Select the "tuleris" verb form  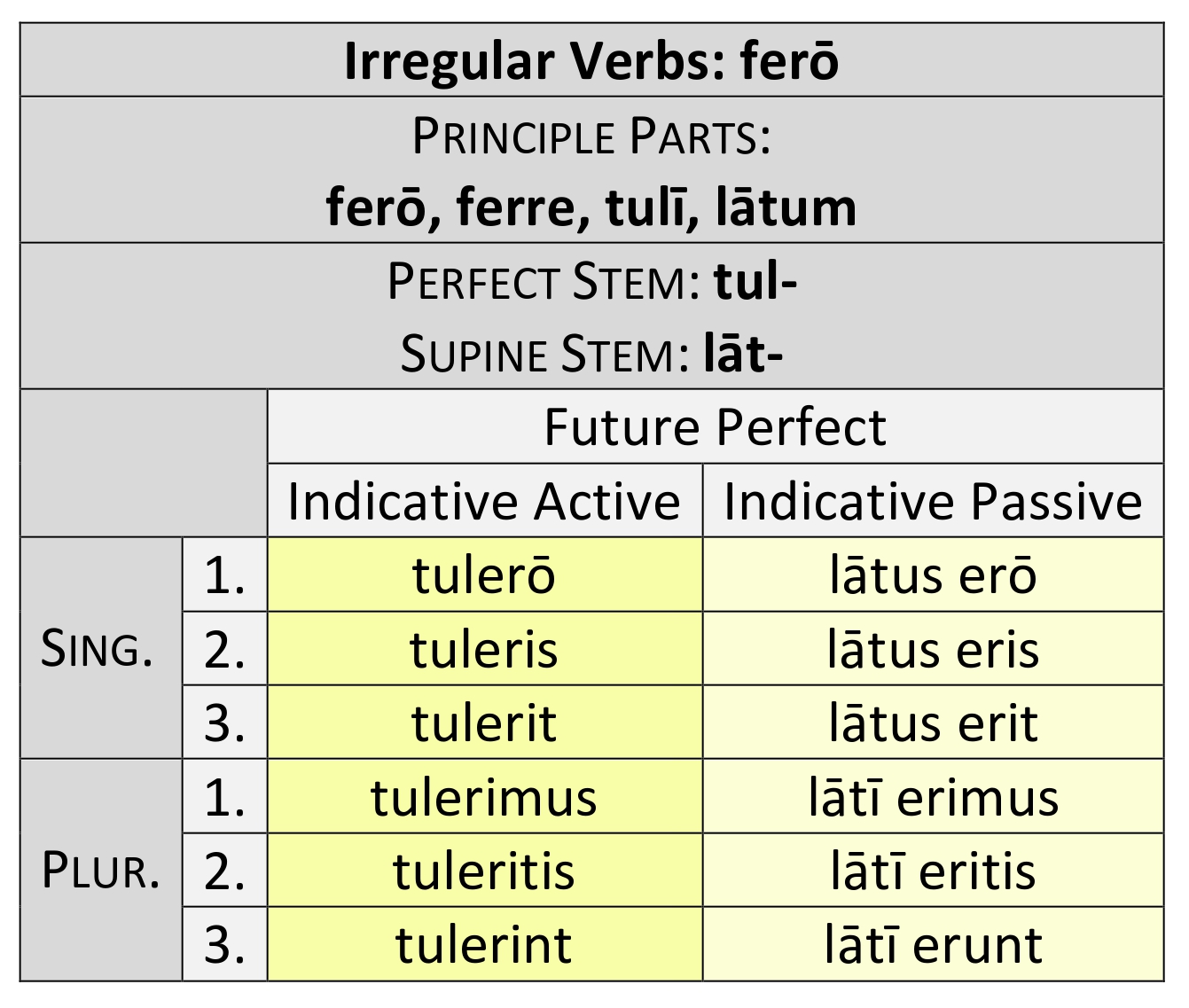[484, 650]
